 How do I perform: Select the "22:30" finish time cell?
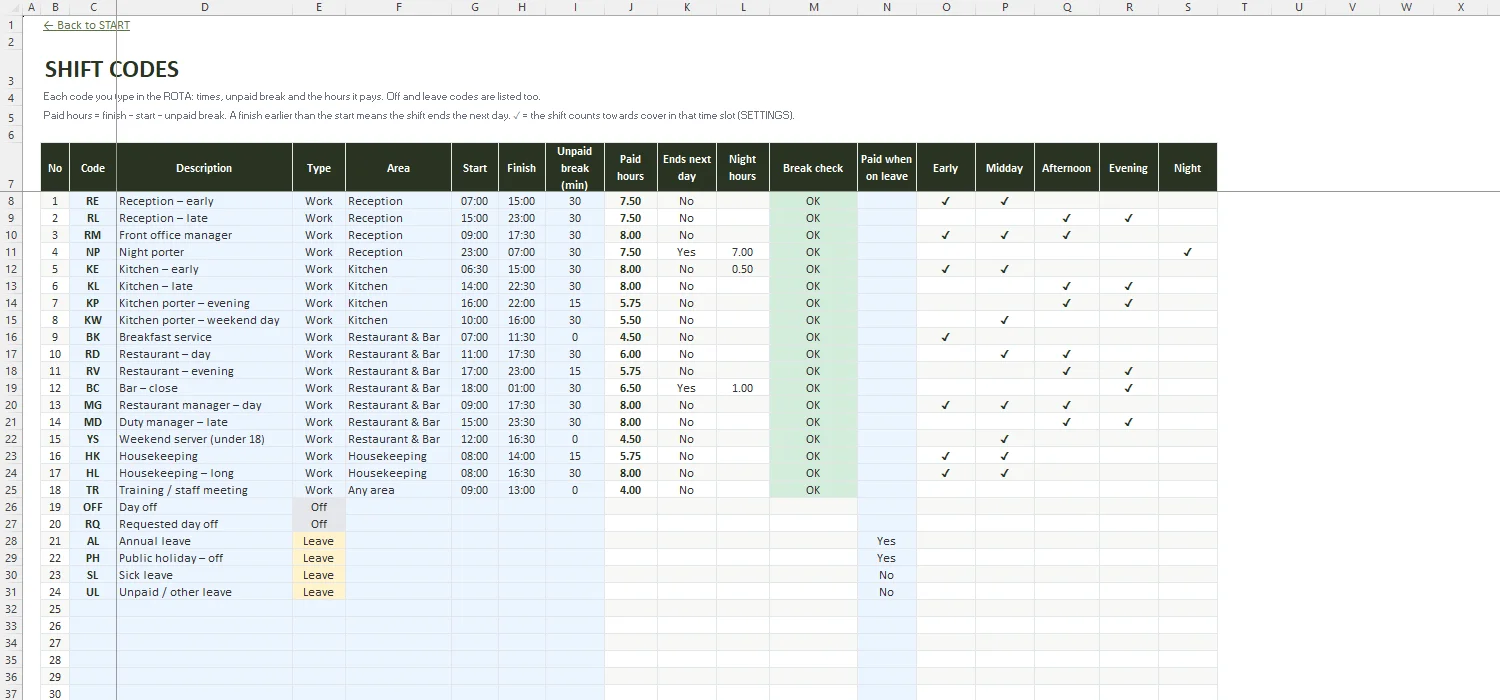522,286
